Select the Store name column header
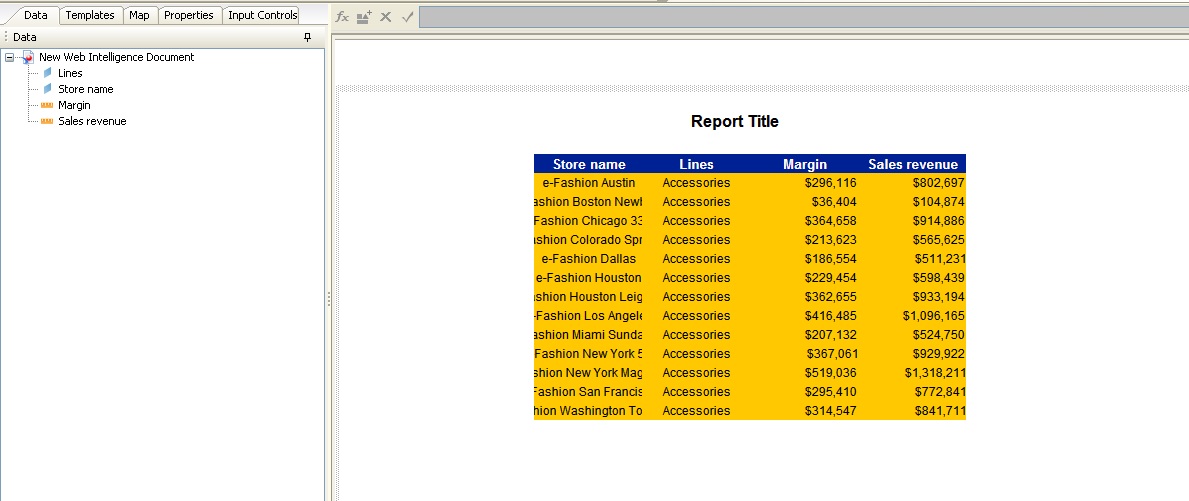Image resolution: width=1189 pixels, height=501 pixels. point(589,164)
